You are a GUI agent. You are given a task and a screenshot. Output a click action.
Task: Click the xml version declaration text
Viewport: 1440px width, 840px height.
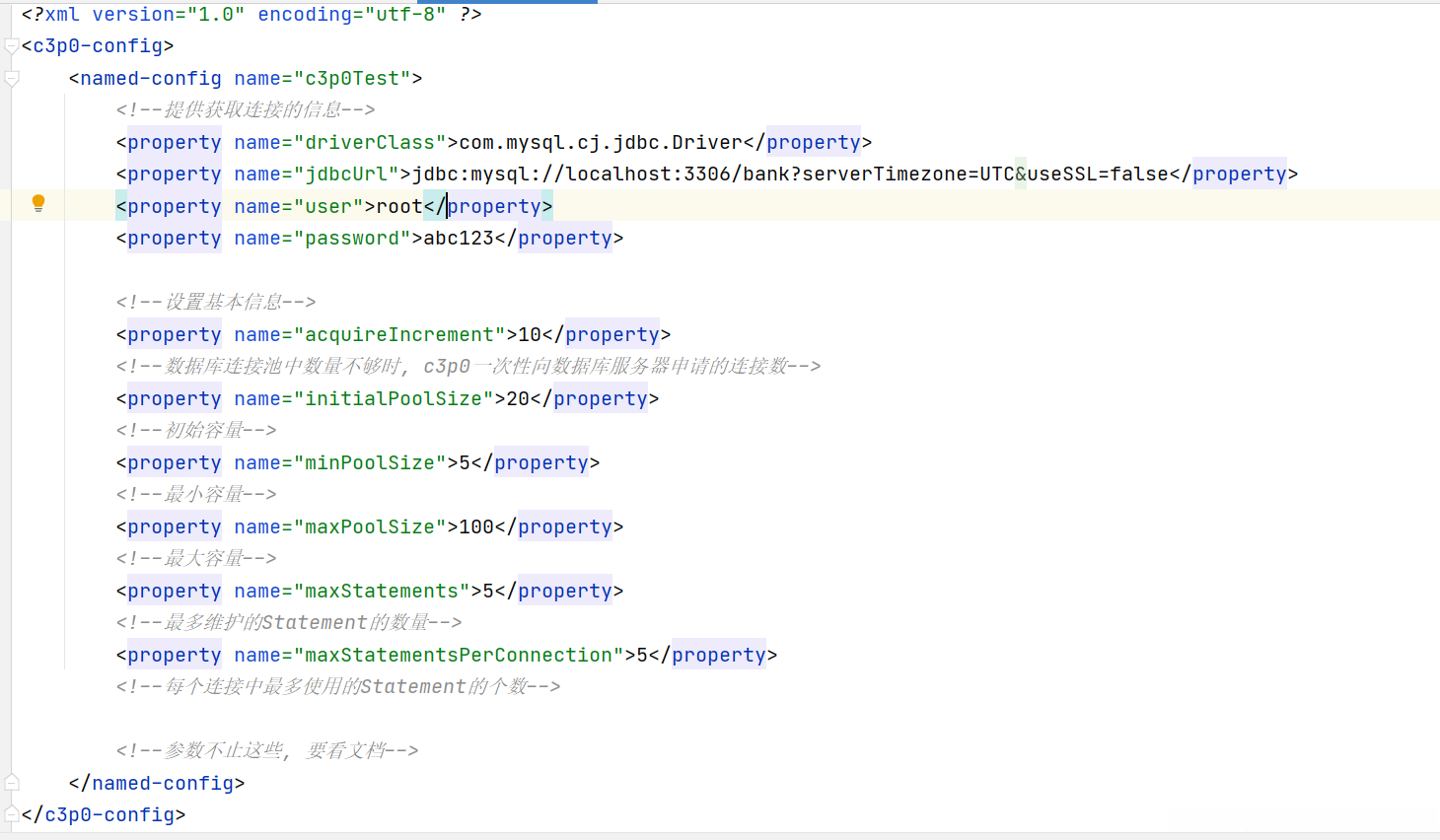pyautogui.click(x=252, y=15)
